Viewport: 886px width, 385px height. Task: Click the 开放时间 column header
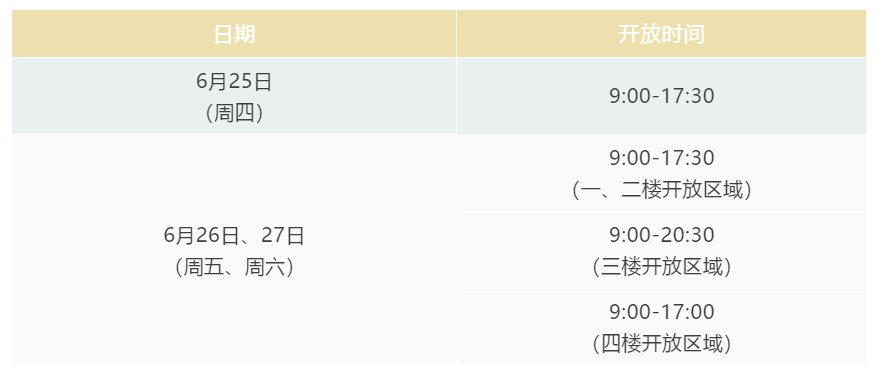click(661, 34)
